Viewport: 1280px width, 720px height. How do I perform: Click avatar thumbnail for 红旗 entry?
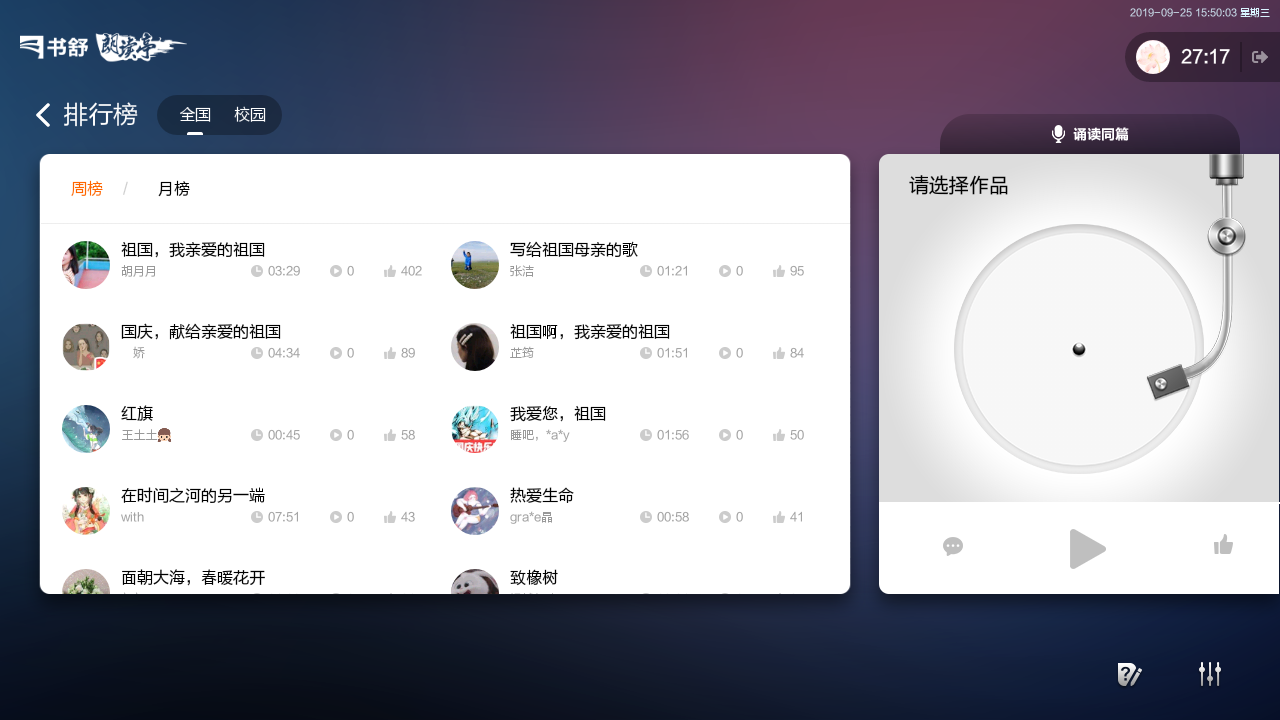point(86,429)
